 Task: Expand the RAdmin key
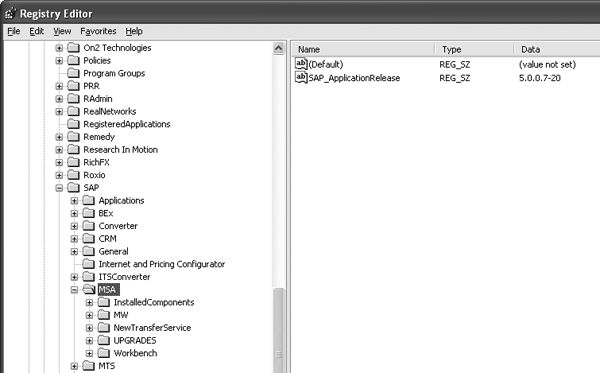click(59, 99)
